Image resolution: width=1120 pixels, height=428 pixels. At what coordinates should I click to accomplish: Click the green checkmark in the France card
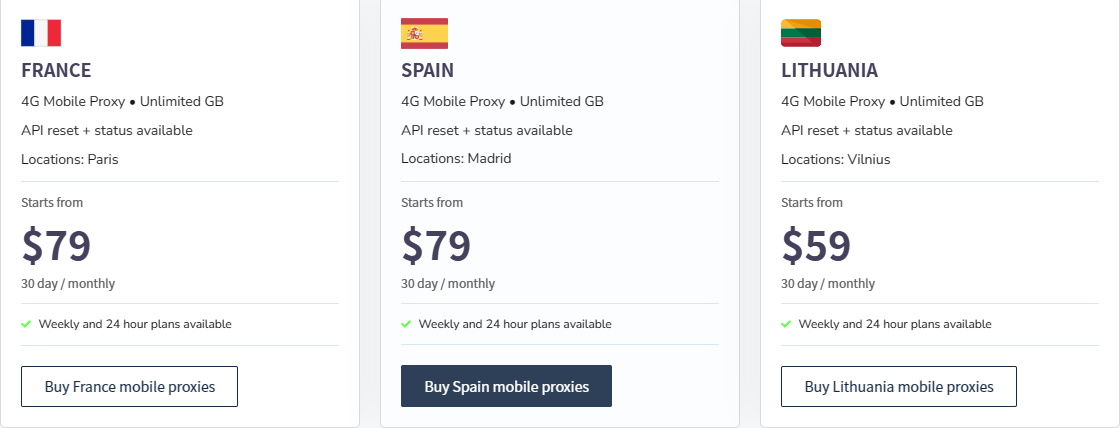26,324
